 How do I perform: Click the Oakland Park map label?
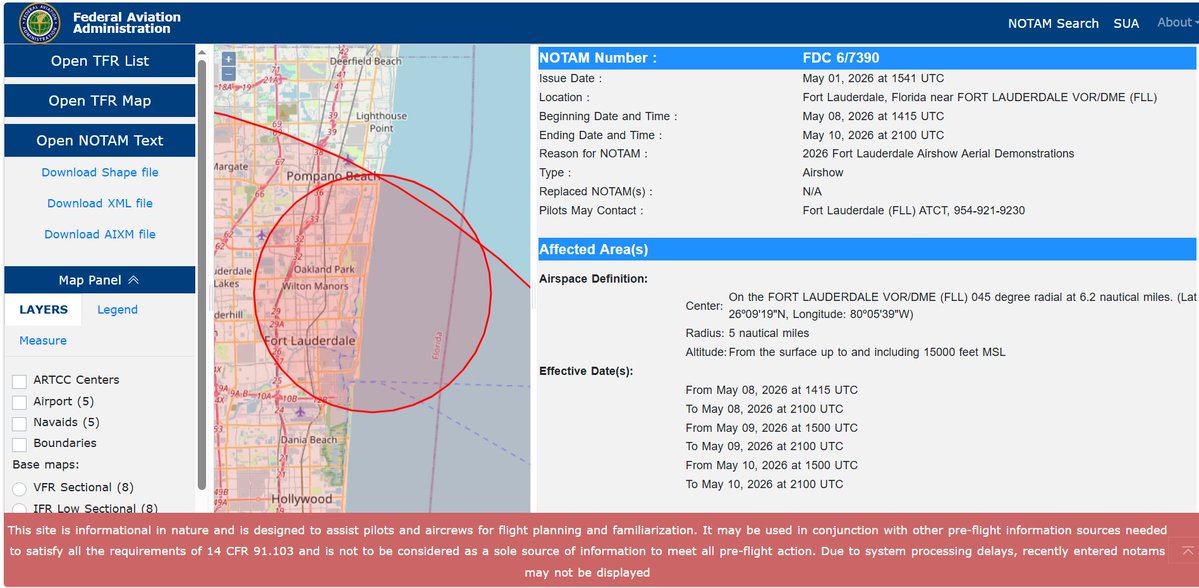pyautogui.click(x=324, y=269)
